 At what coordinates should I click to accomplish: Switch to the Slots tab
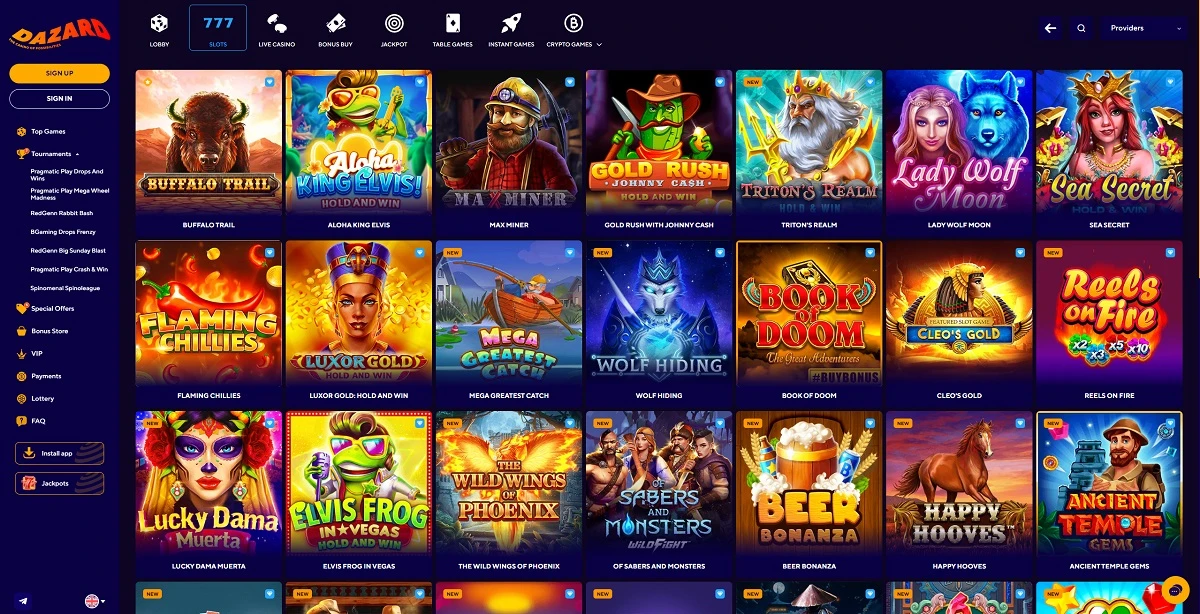coord(218,29)
